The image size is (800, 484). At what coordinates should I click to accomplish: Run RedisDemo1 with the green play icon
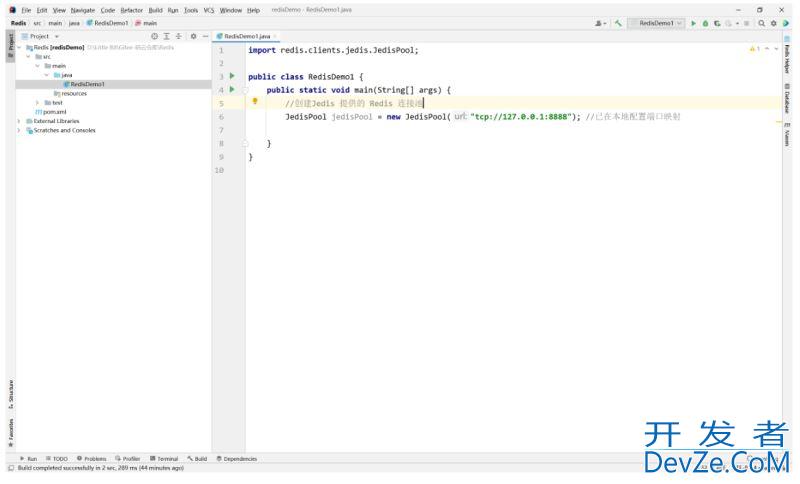pyautogui.click(x=693, y=23)
